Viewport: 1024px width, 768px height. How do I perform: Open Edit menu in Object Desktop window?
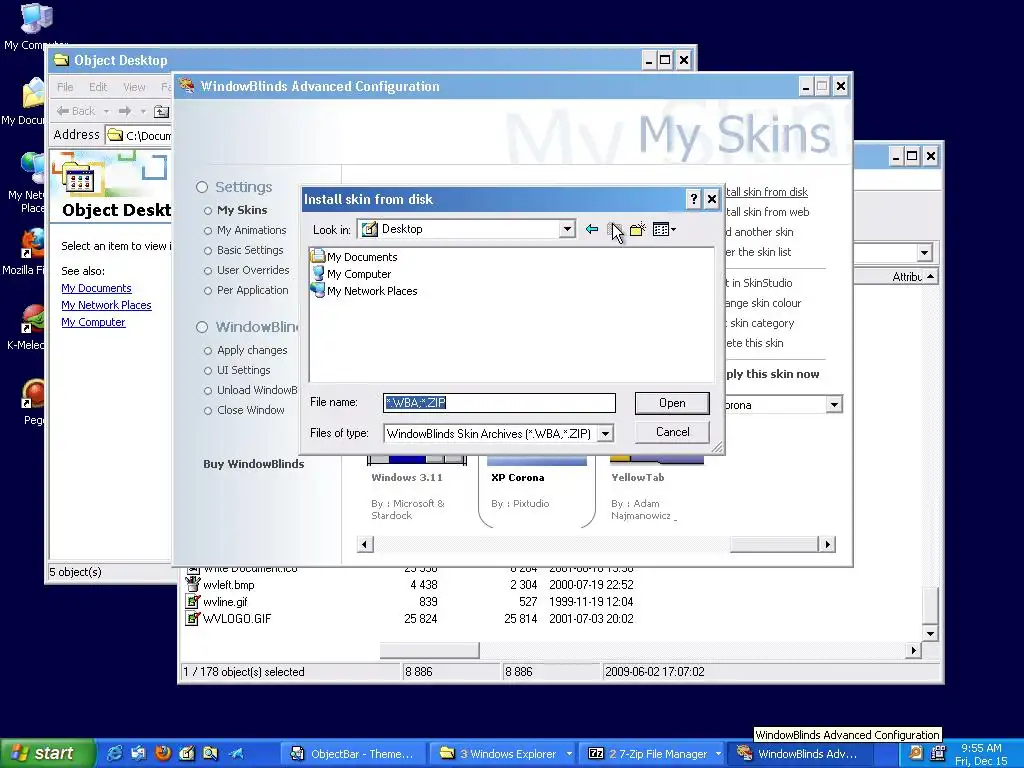pyautogui.click(x=98, y=87)
